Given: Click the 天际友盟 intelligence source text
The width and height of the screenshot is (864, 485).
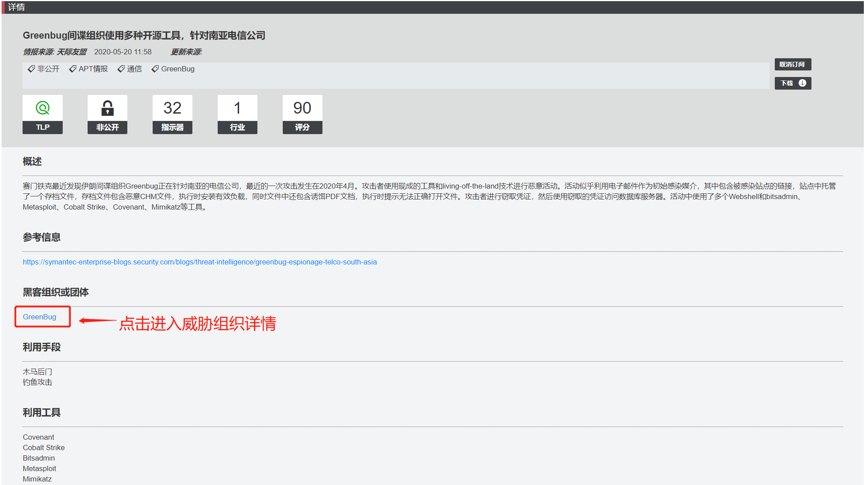Looking at the screenshot, I should click(72, 52).
